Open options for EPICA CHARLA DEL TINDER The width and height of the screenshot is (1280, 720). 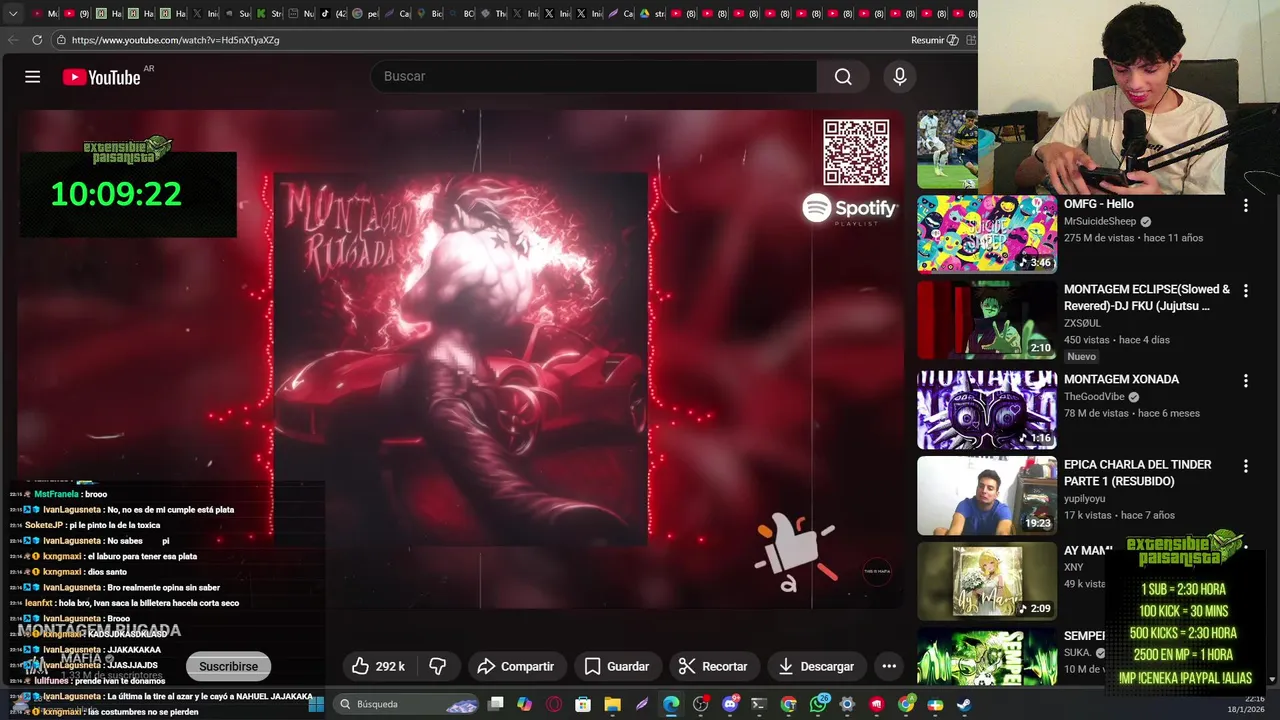pos(1245,466)
